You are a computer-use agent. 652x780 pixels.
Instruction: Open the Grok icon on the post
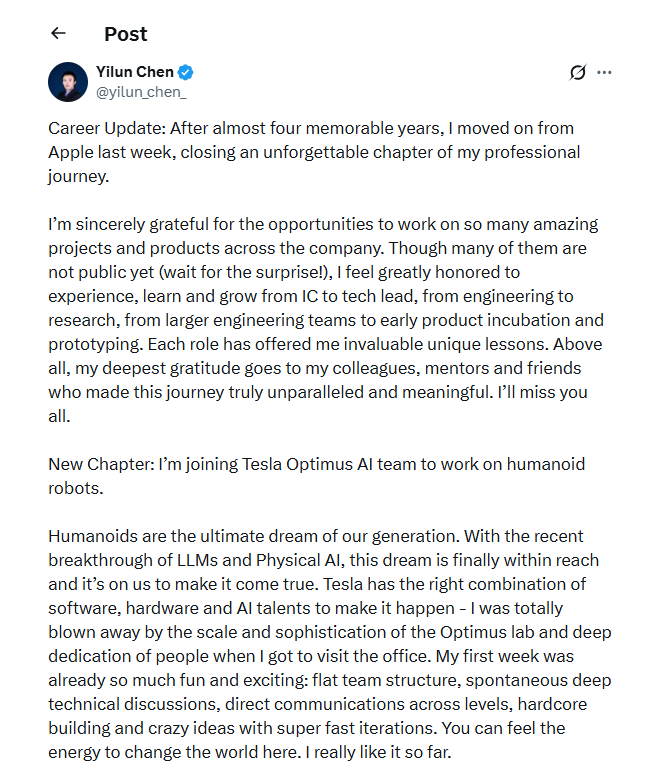coord(577,72)
